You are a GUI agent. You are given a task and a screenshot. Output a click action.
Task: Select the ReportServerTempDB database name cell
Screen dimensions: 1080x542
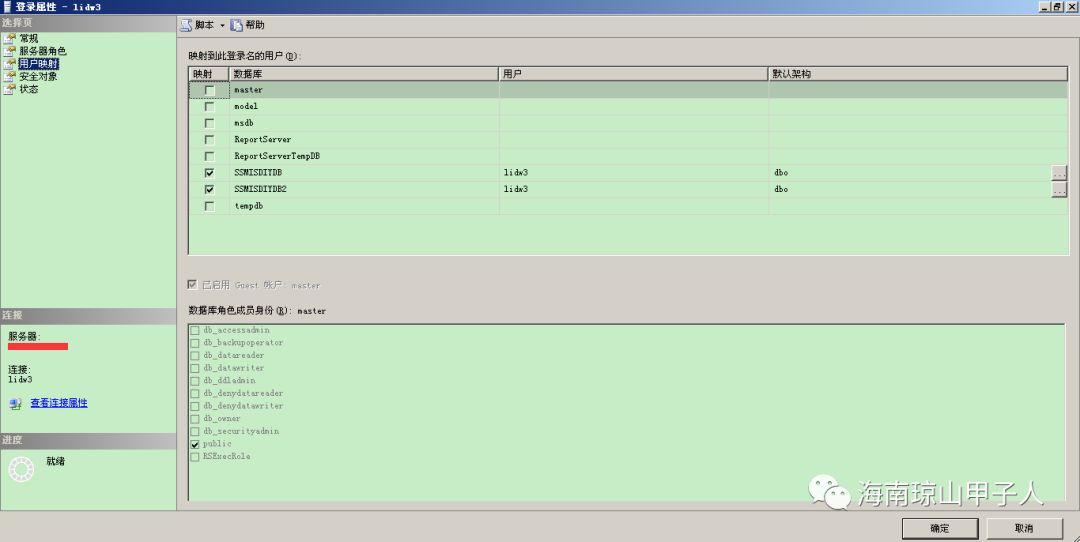(364, 156)
